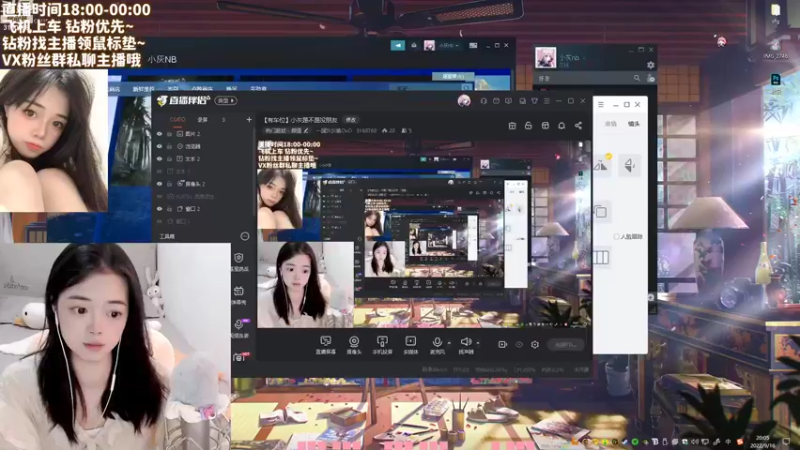Image resolution: width=800 pixels, height=450 pixels.
Task: Toggle visibility of 文本 2 source
Action: click(x=159, y=159)
